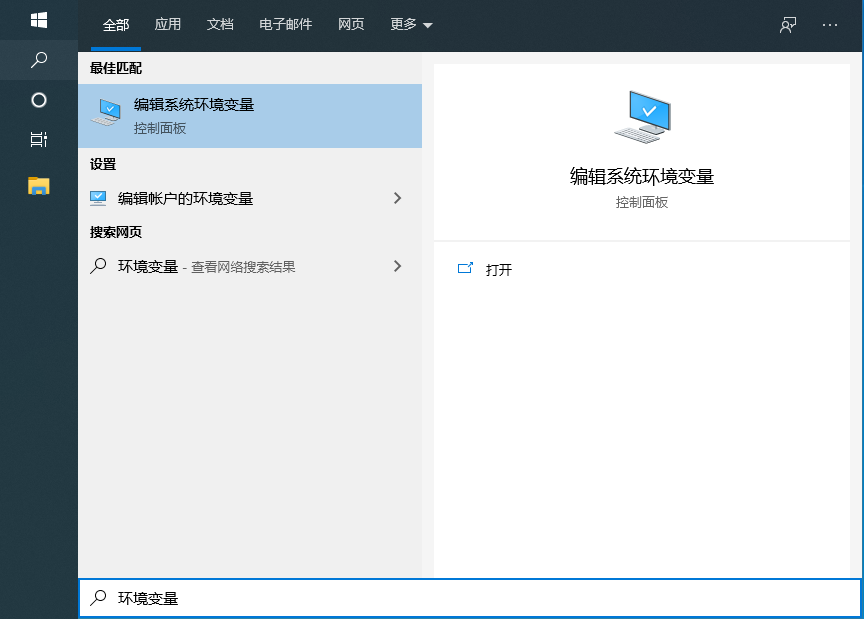
Task: Switch to the 应用 tab
Action: coord(168,24)
